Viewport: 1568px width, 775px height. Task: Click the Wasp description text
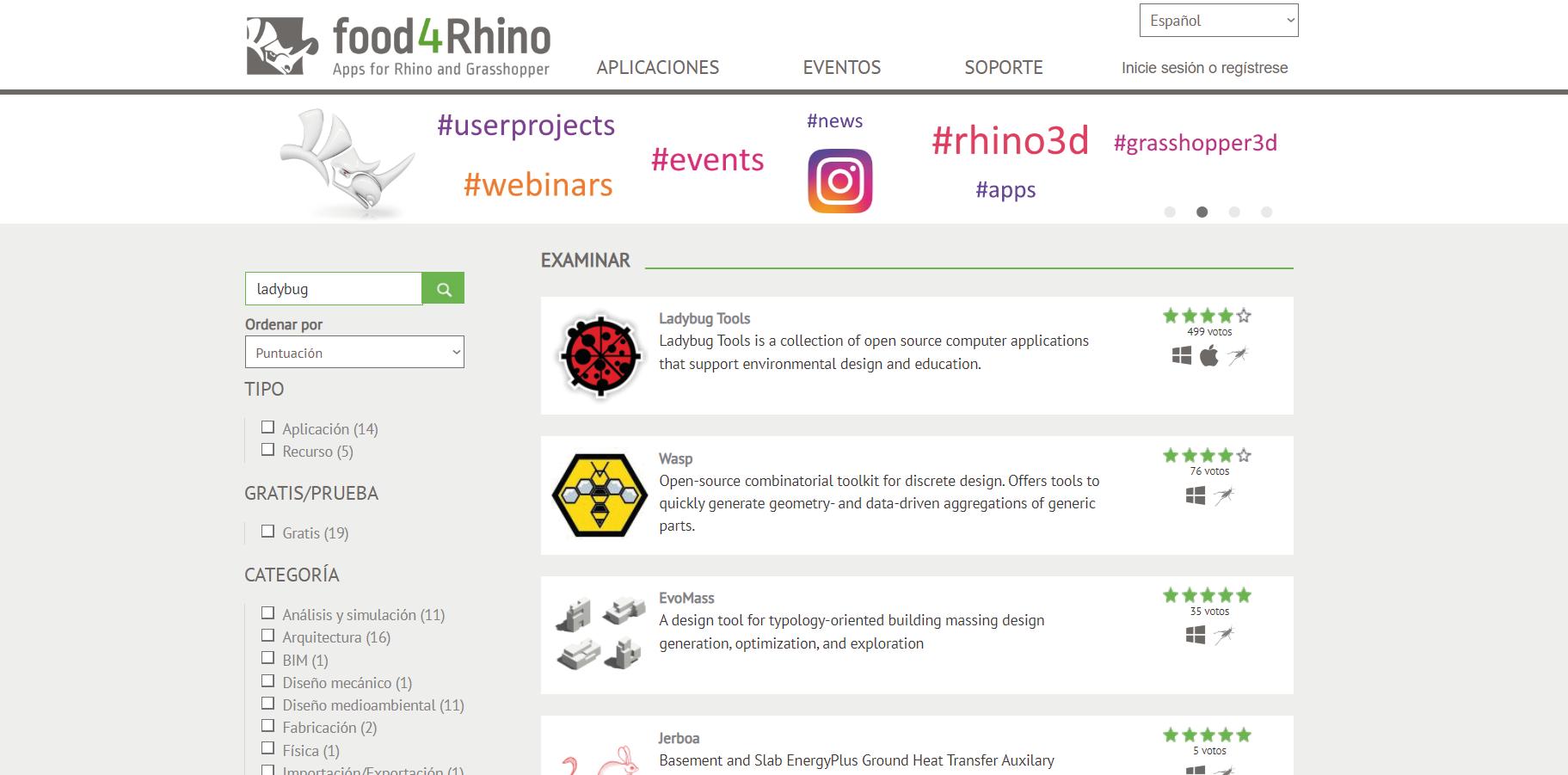(879, 503)
